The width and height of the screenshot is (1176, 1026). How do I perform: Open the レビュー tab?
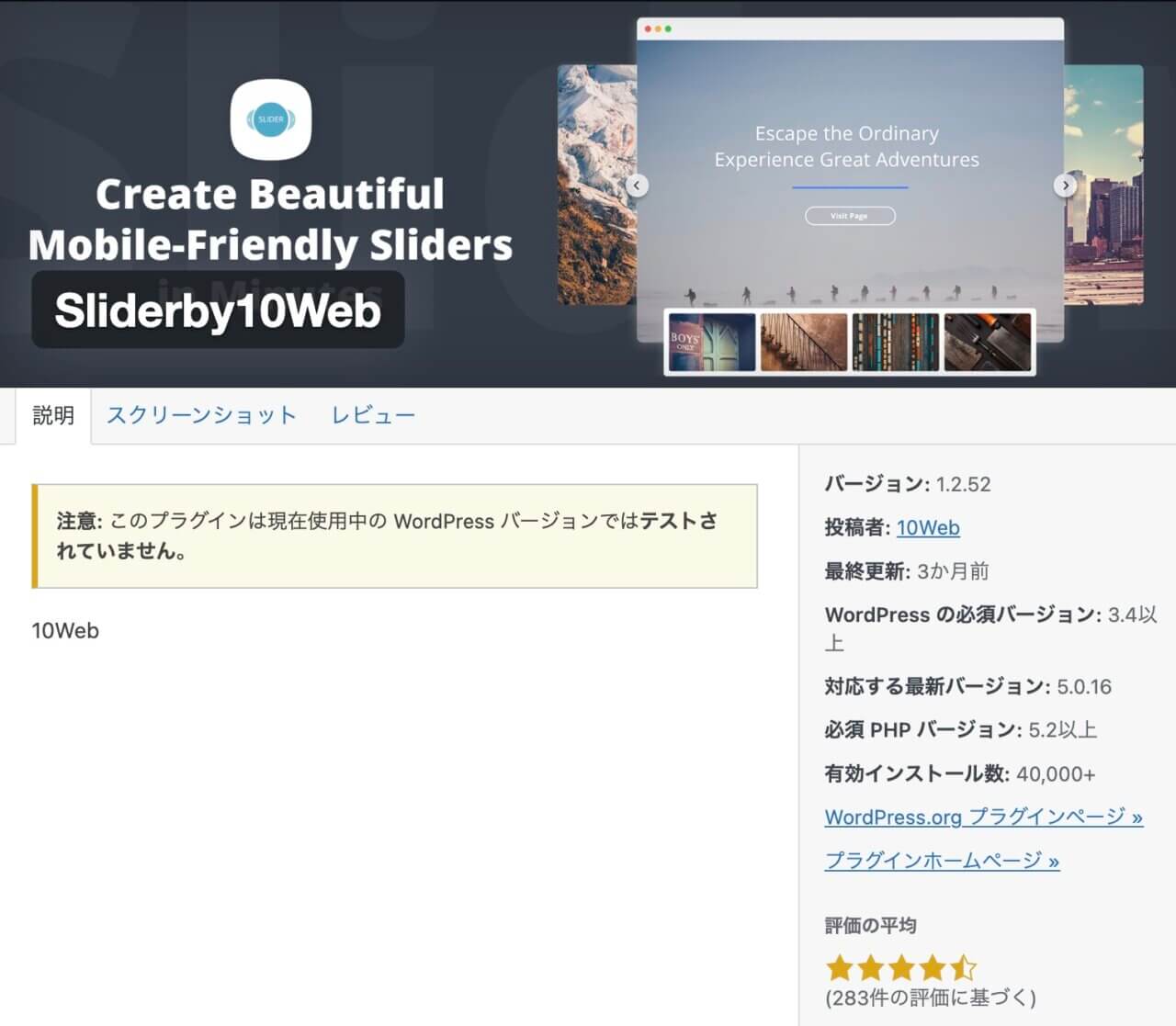(373, 416)
